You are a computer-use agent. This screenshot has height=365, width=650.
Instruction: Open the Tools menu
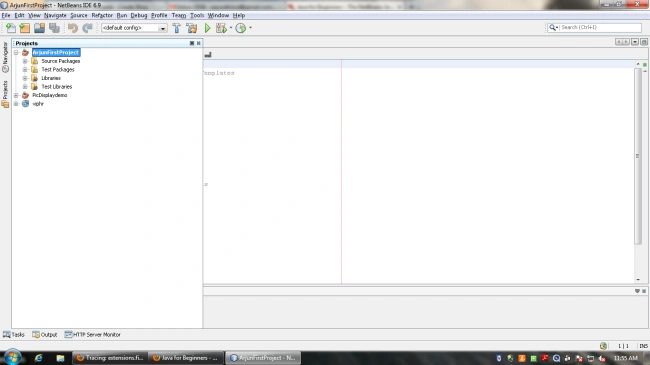coord(197,15)
